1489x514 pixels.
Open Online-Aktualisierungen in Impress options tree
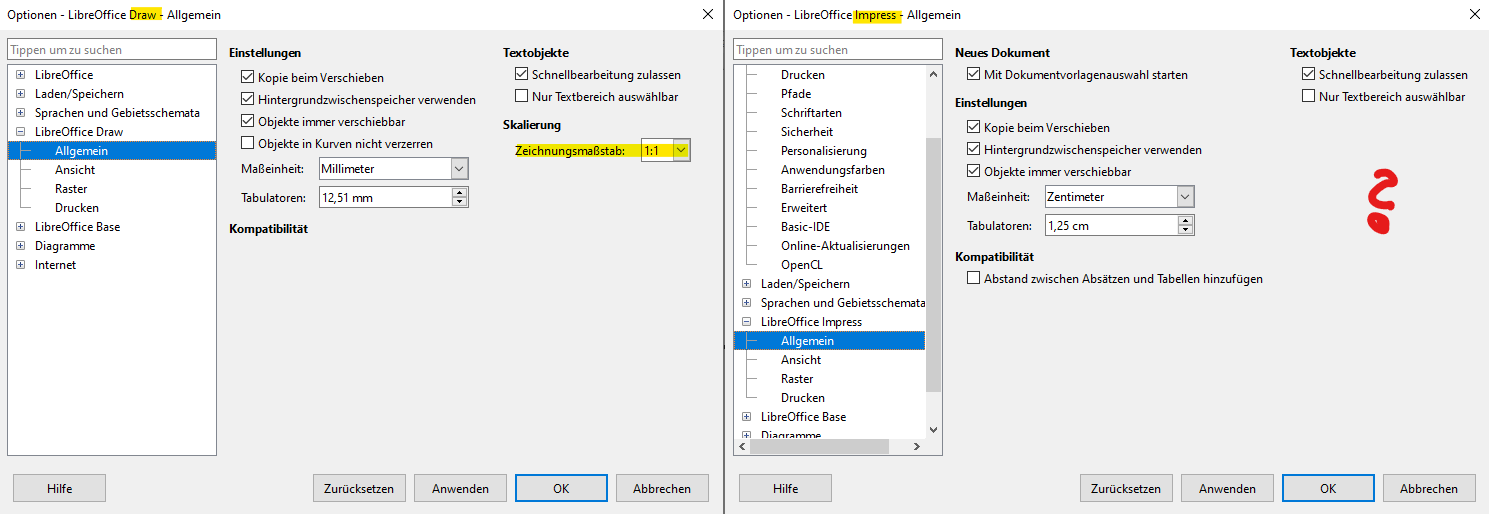coord(845,246)
